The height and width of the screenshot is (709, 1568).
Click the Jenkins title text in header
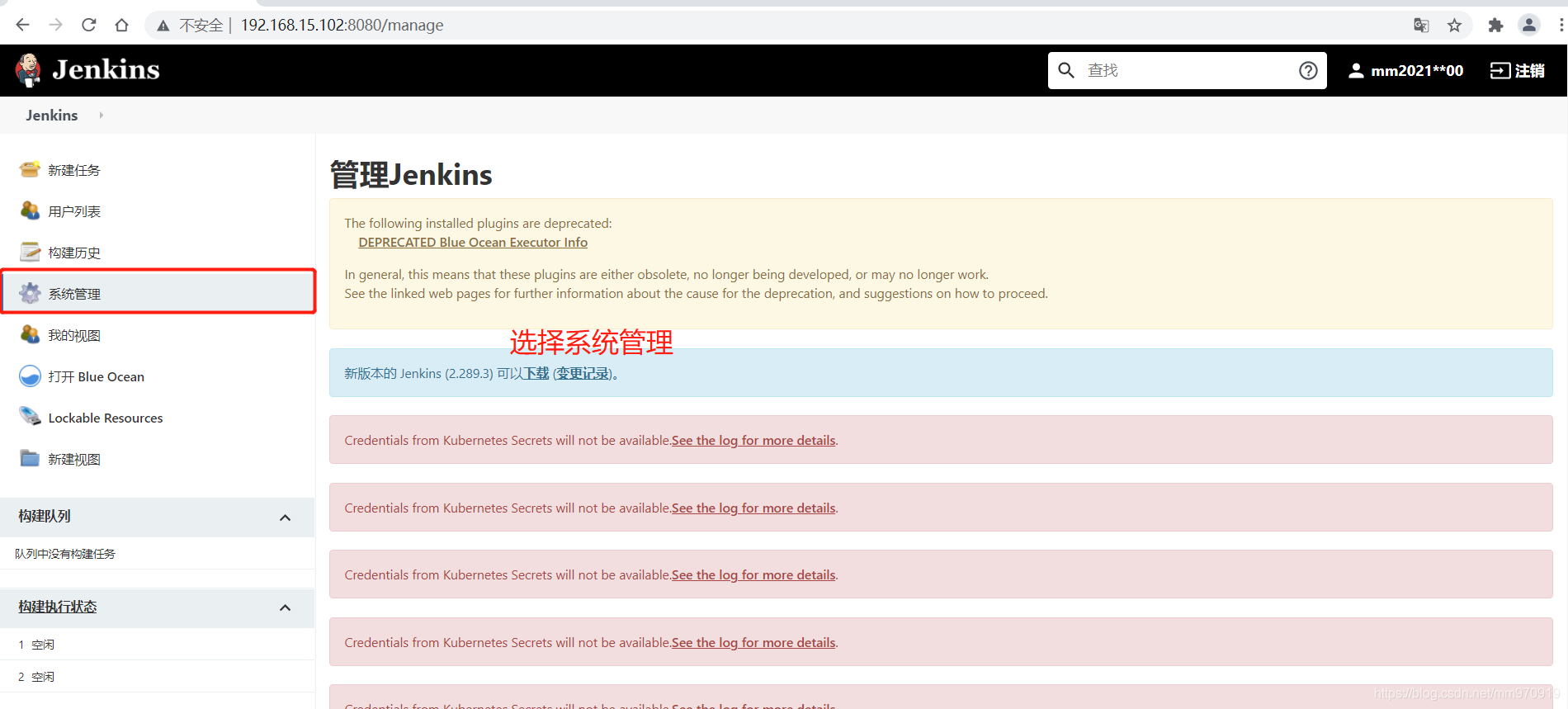tap(106, 69)
